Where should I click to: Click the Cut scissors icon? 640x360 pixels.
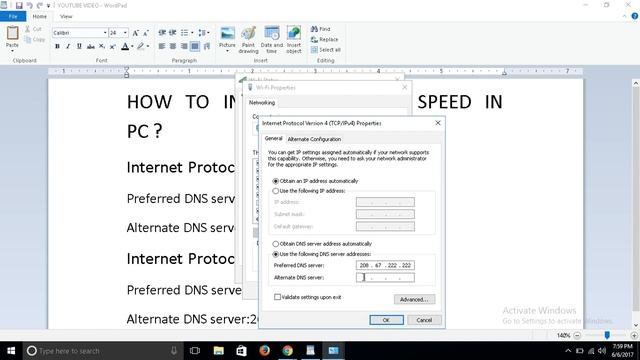pyautogui.click(x=28, y=29)
